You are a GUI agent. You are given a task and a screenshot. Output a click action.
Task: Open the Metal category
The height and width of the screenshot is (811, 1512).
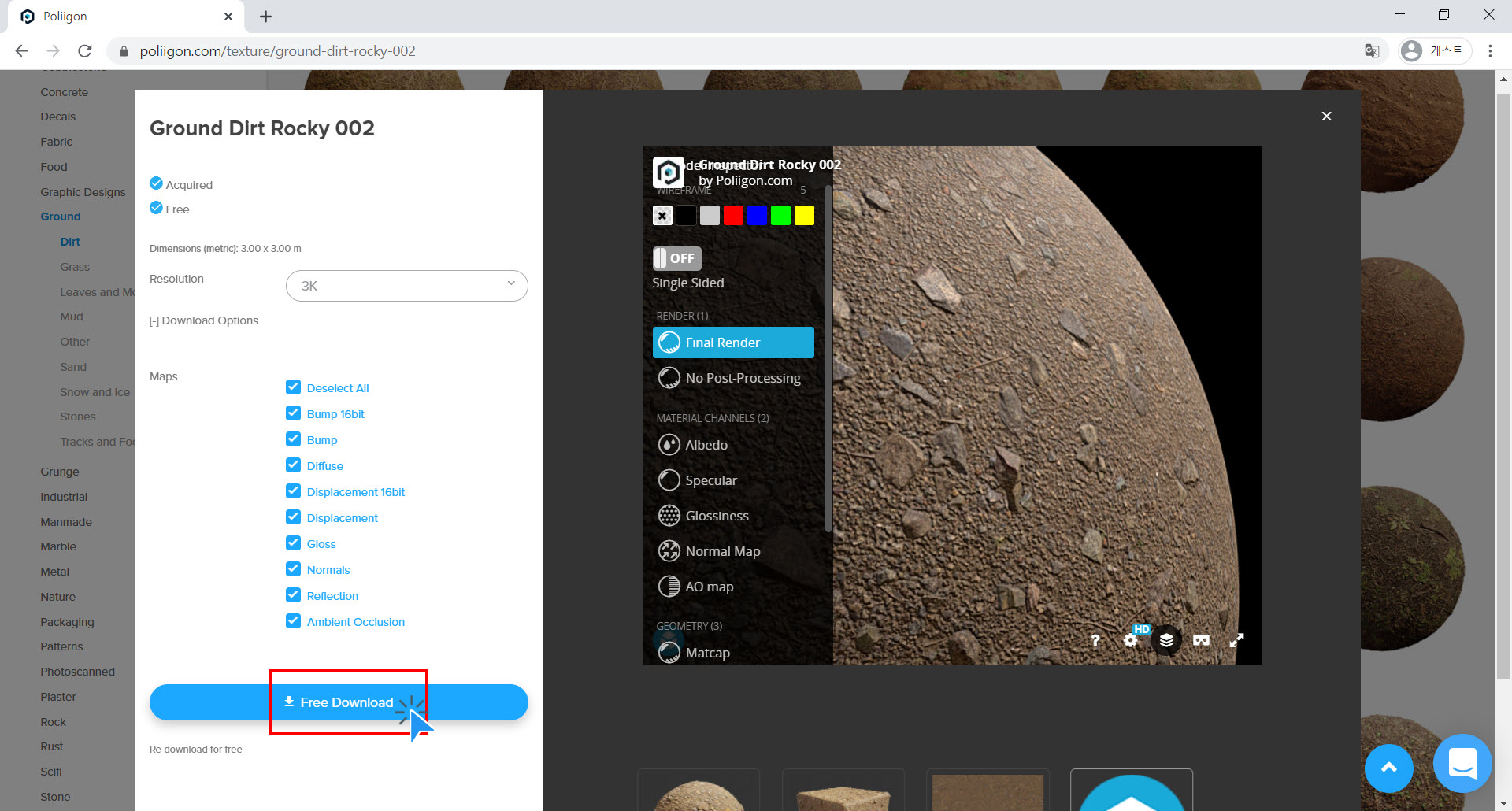click(55, 572)
